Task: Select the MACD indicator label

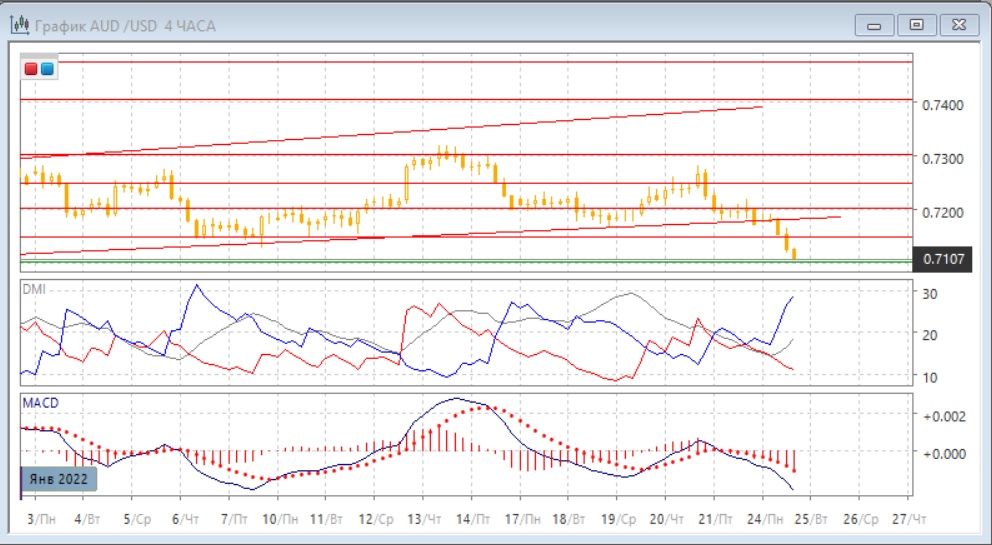Action: click(41, 402)
